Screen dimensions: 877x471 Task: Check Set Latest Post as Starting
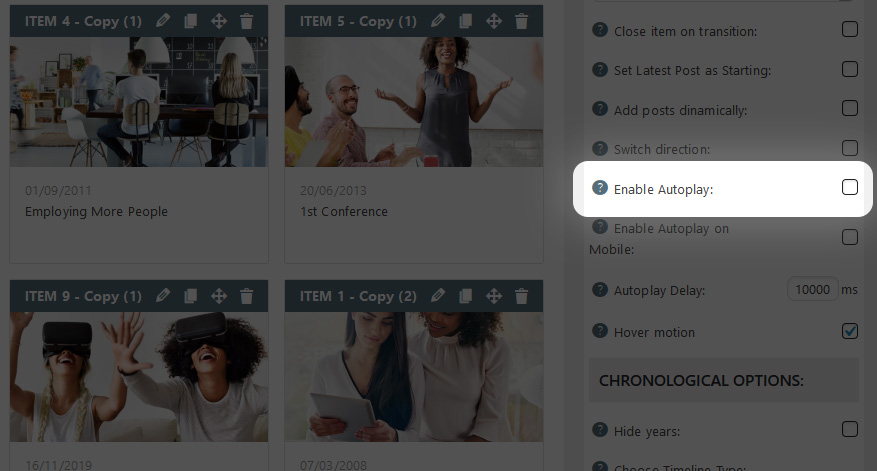(850, 69)
